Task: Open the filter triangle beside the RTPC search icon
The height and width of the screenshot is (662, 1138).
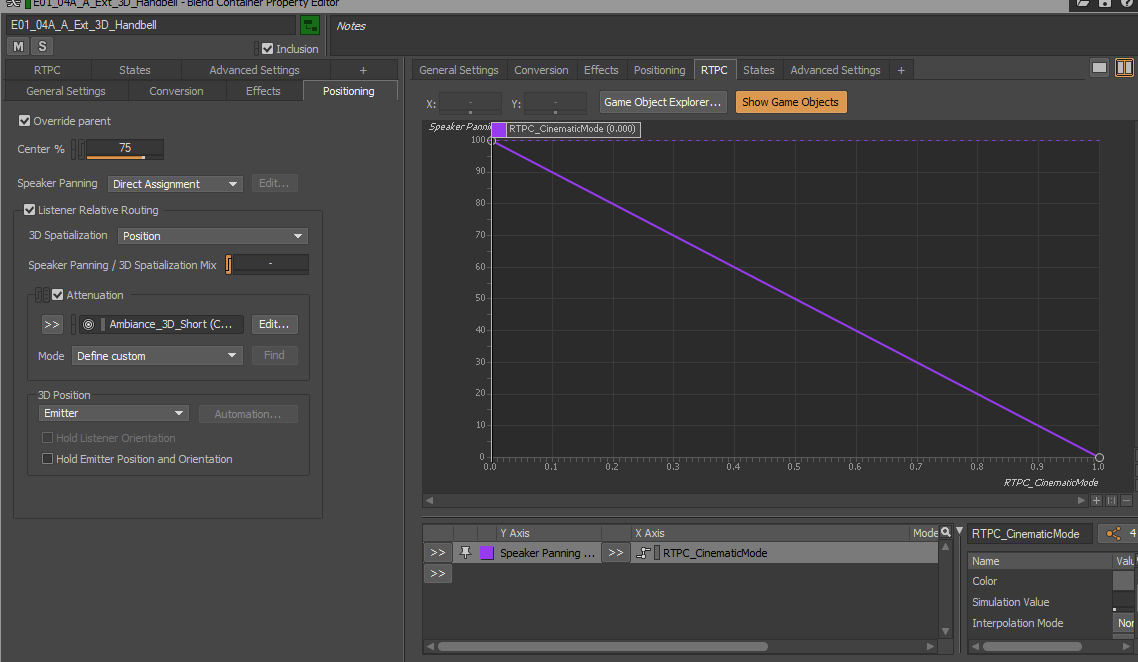Action: click(959, 532)
